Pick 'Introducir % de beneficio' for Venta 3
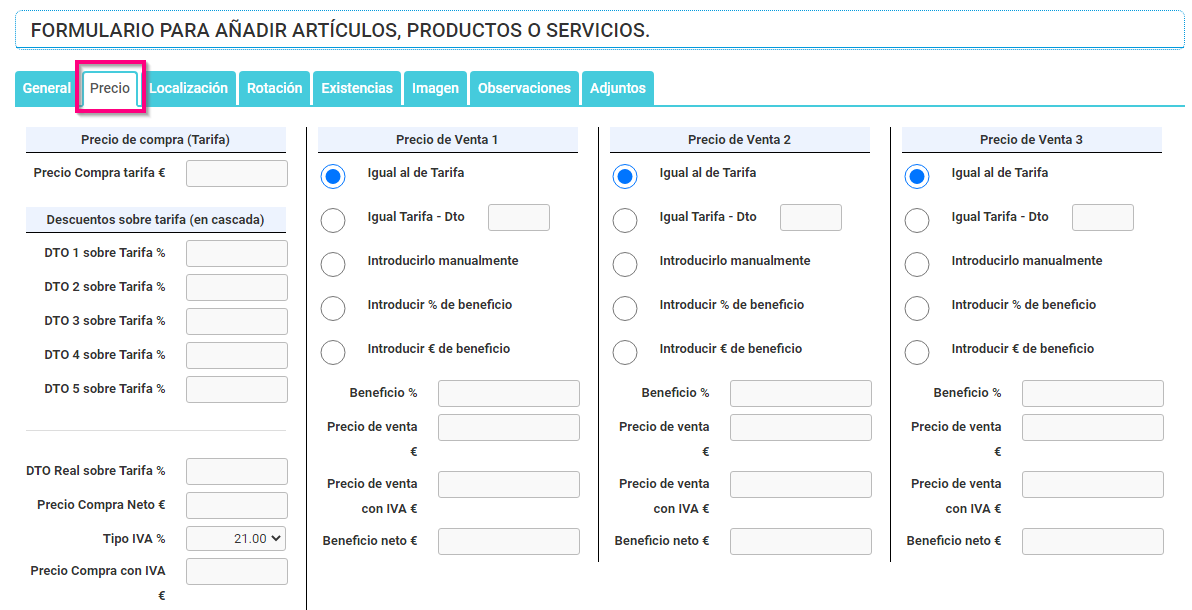The image size is (1192, 610). pos(917,309)
